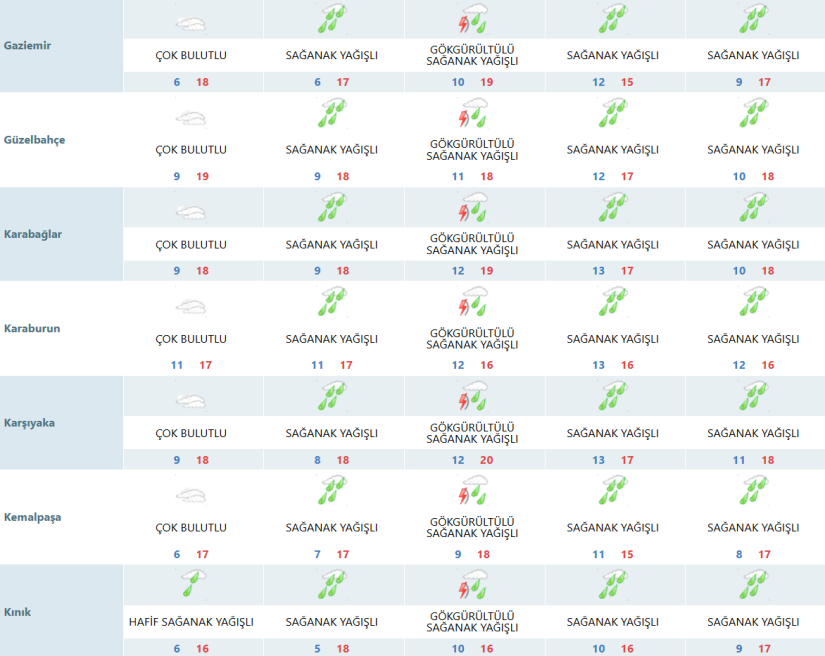This screenshot has width=825, height=656.
Task: Select the Karabağlar district name
Action: coord(33,234)
